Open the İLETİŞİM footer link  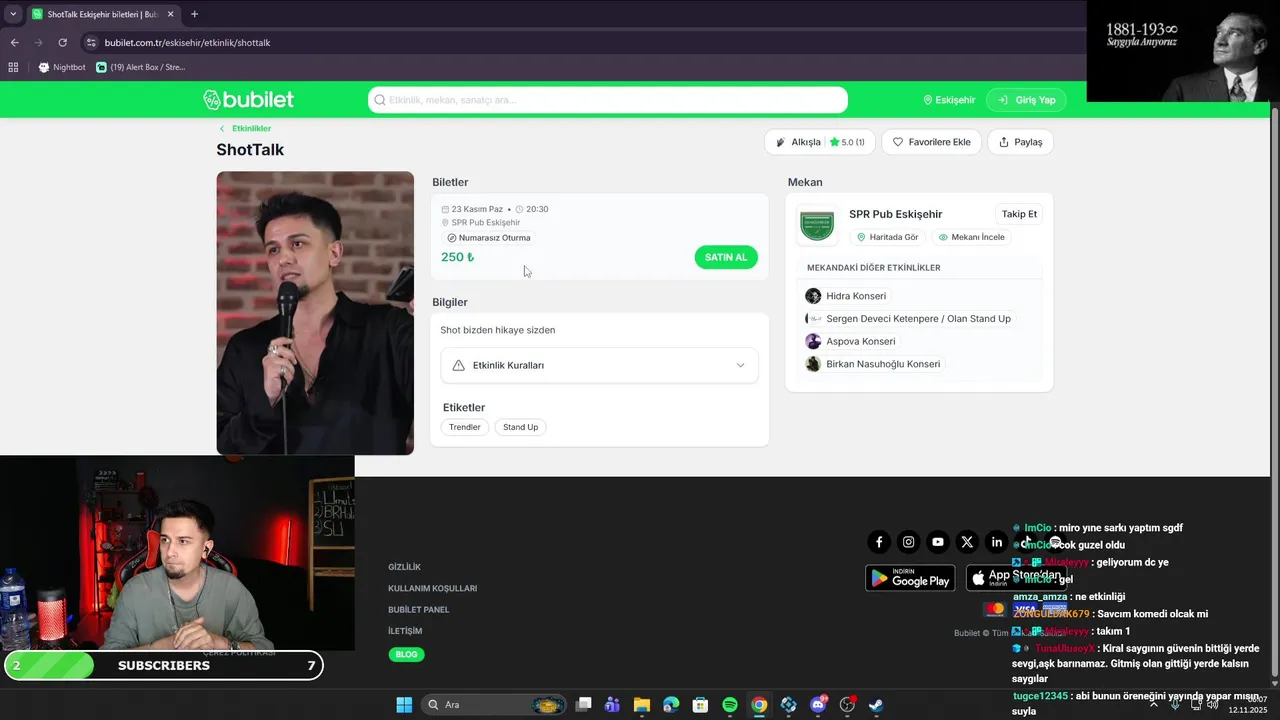click(405, 631)
